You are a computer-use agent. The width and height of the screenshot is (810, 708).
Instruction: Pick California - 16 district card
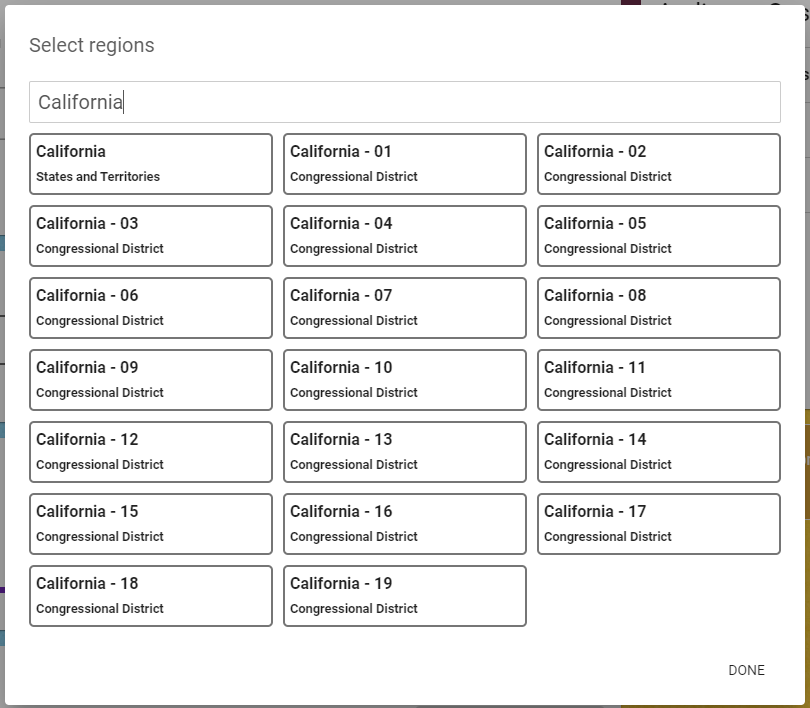coord(405,524)
